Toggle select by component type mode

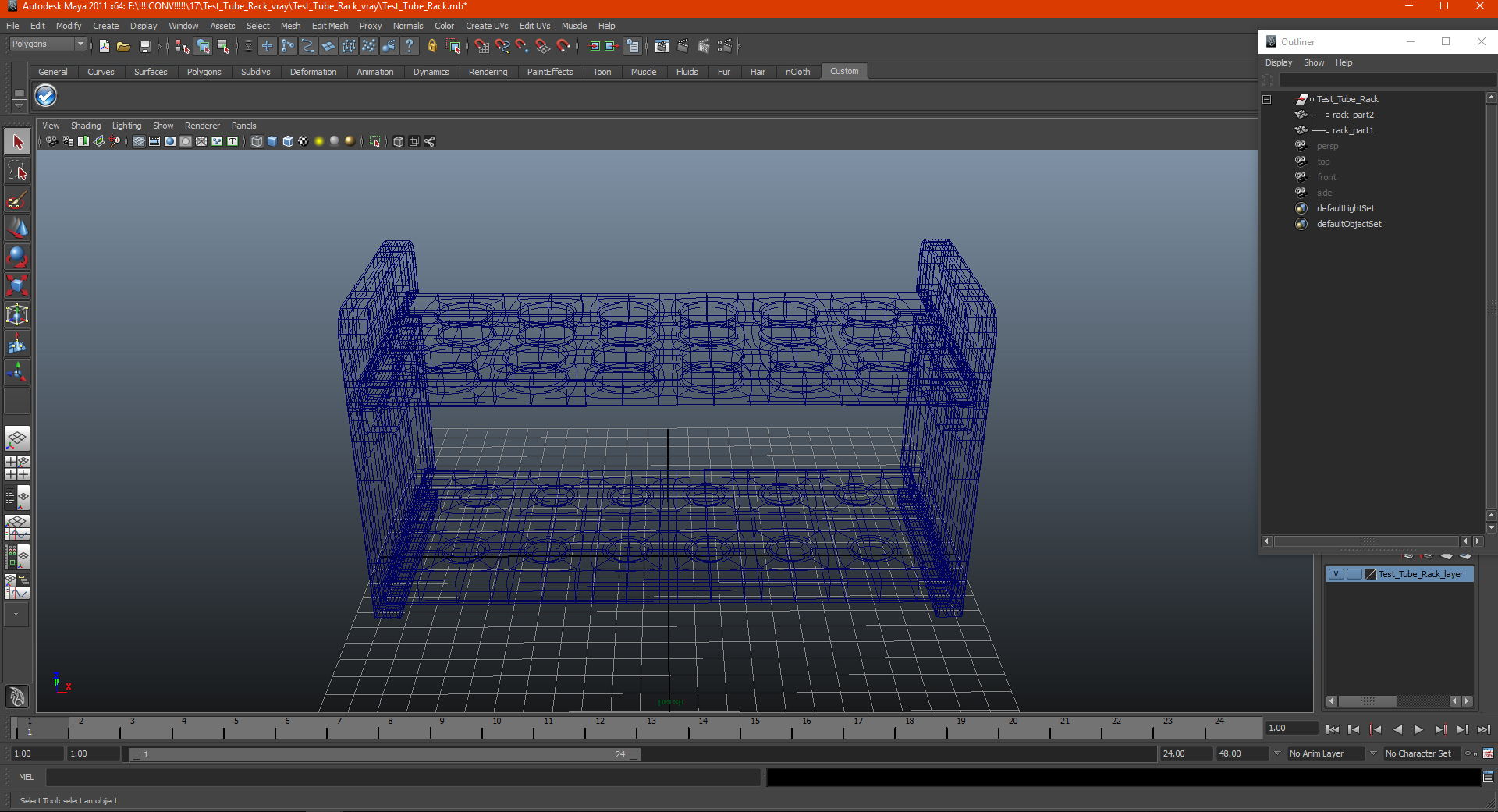point(224,46)
